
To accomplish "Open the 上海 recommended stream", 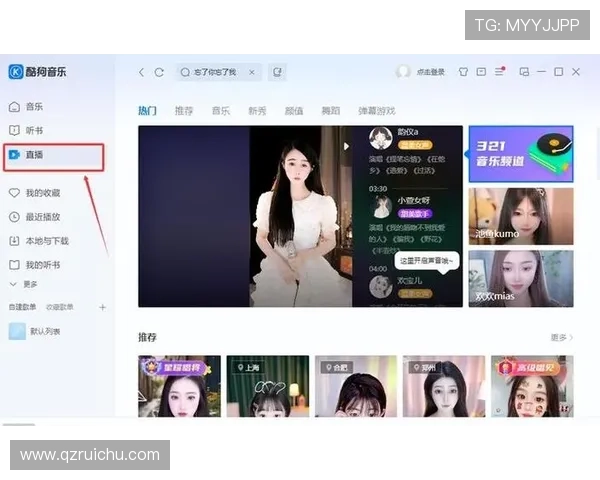I will click(268, 386).
